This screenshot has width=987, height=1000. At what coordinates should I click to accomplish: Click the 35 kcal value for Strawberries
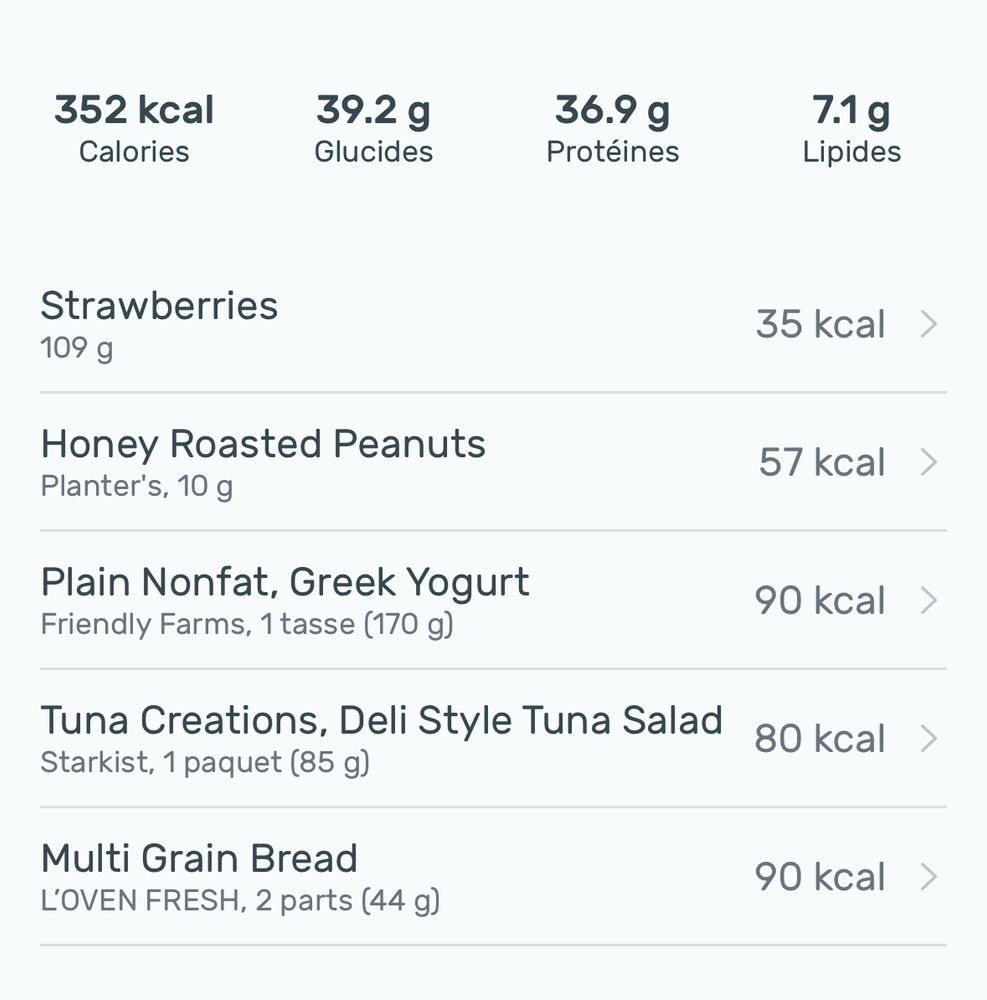pyautogui.click(x=820, y=324)
